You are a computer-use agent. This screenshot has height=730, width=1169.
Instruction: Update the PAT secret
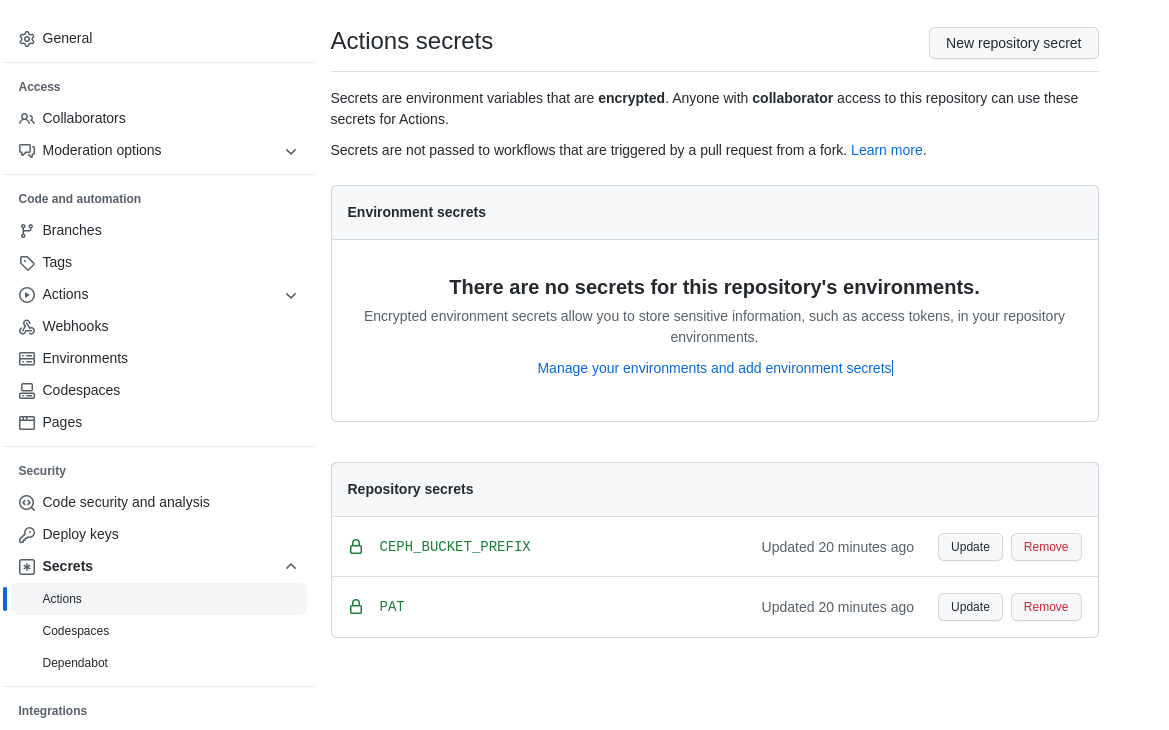[969, 607]
